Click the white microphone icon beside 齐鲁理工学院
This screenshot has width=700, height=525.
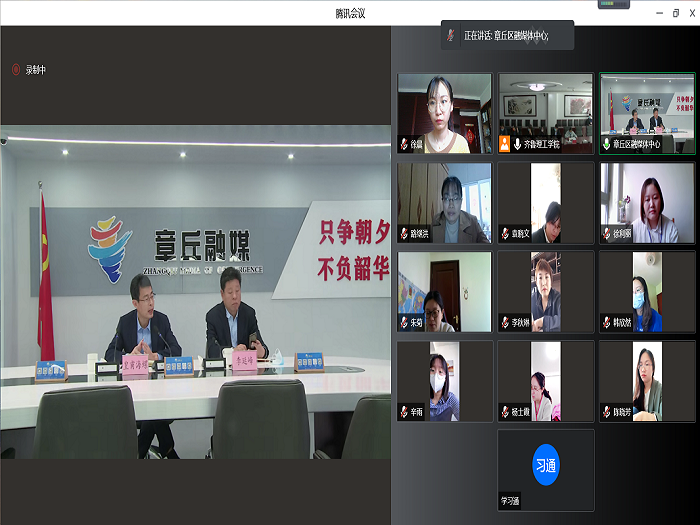click(x=517, y=144)
